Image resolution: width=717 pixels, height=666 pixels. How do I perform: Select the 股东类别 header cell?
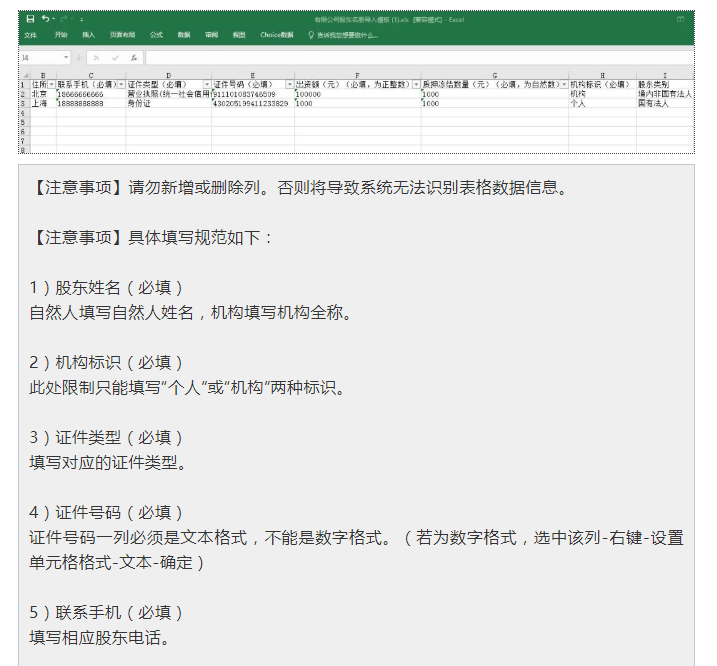coord(665,85)
